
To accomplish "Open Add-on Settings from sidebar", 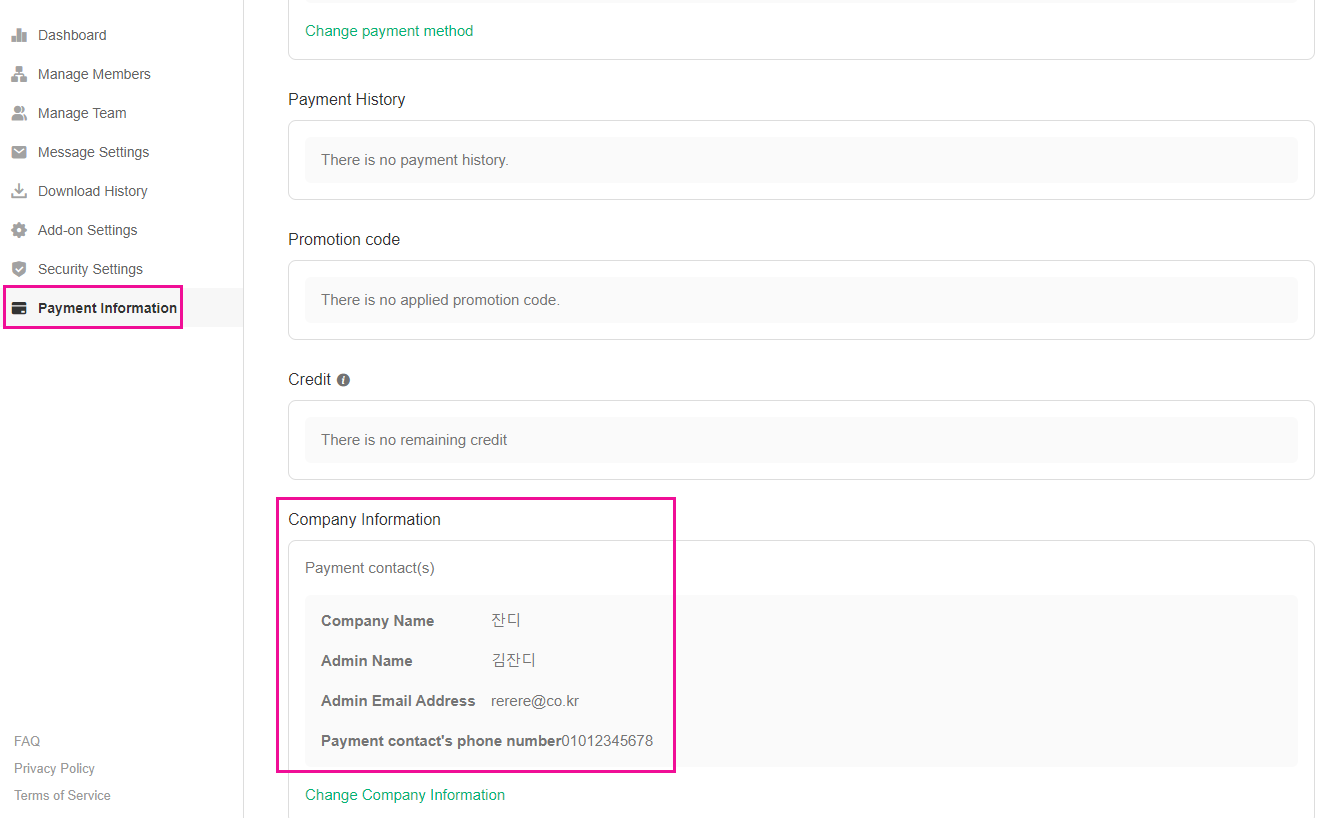I will (87, 230).
